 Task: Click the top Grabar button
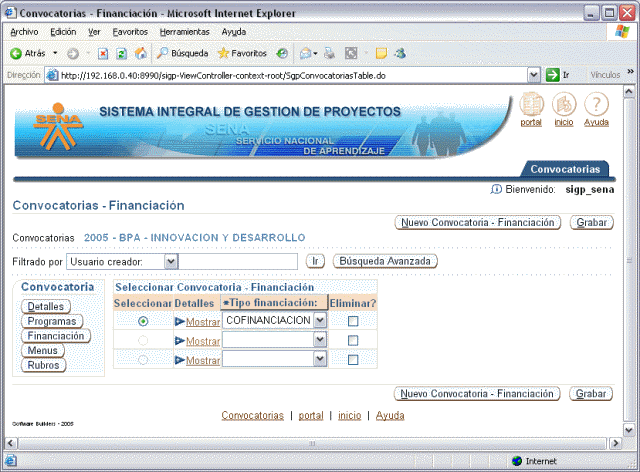tap(591, 223)
